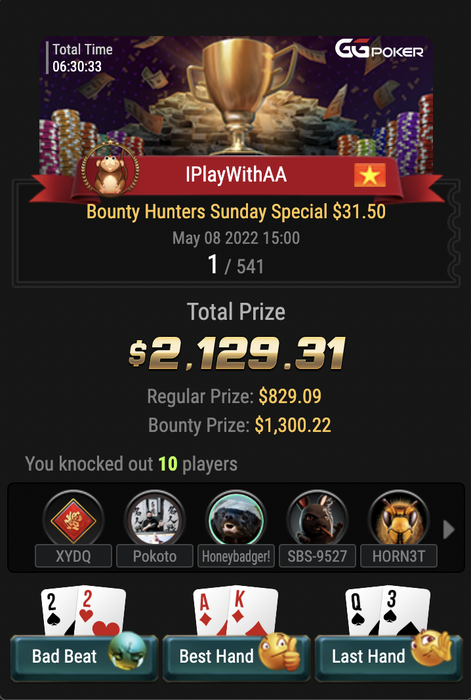Click the IPlayWithAA player name
471x700 pixels.
[x=236, y=174]
